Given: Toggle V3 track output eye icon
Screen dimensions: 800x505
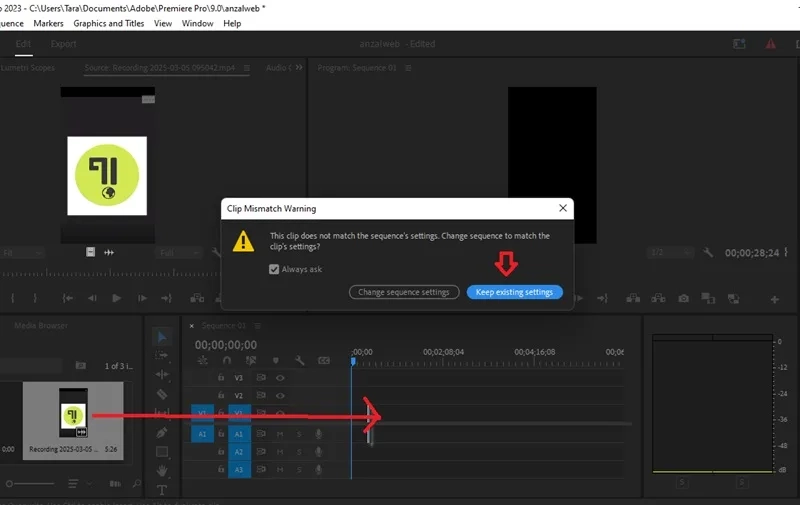Looking at the screenshot, I should point(280,378).
